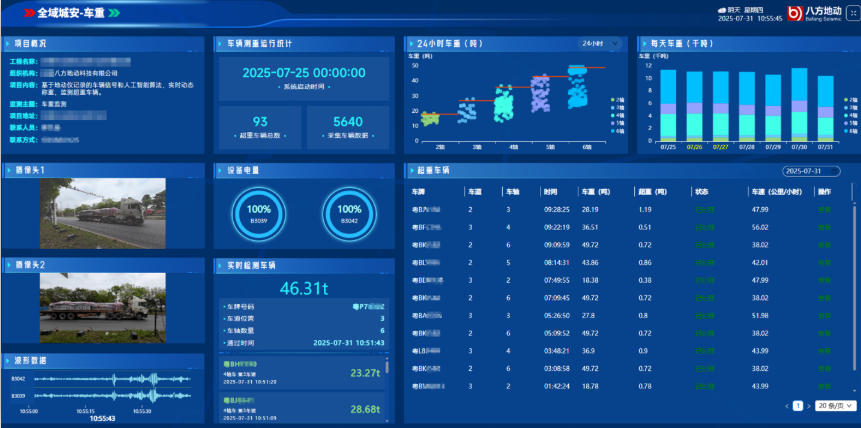Click the weather cloud icon in header
The image size is (861, 428).
722,9
